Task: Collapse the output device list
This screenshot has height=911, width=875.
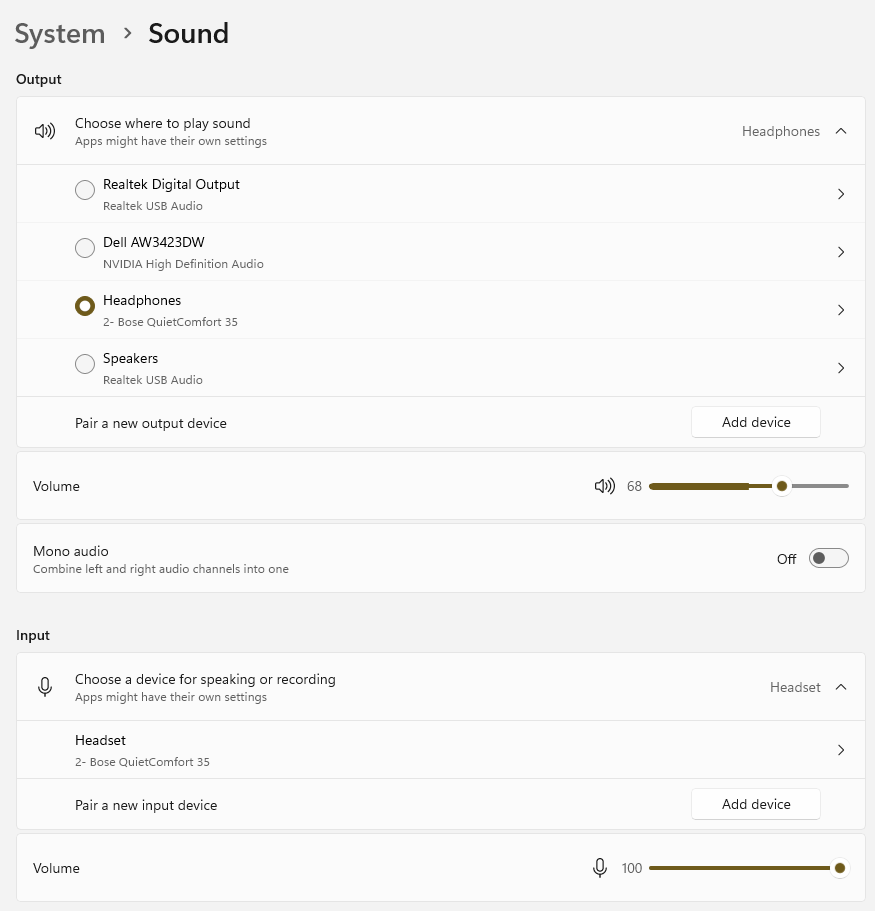Action: tap(841, 131)
